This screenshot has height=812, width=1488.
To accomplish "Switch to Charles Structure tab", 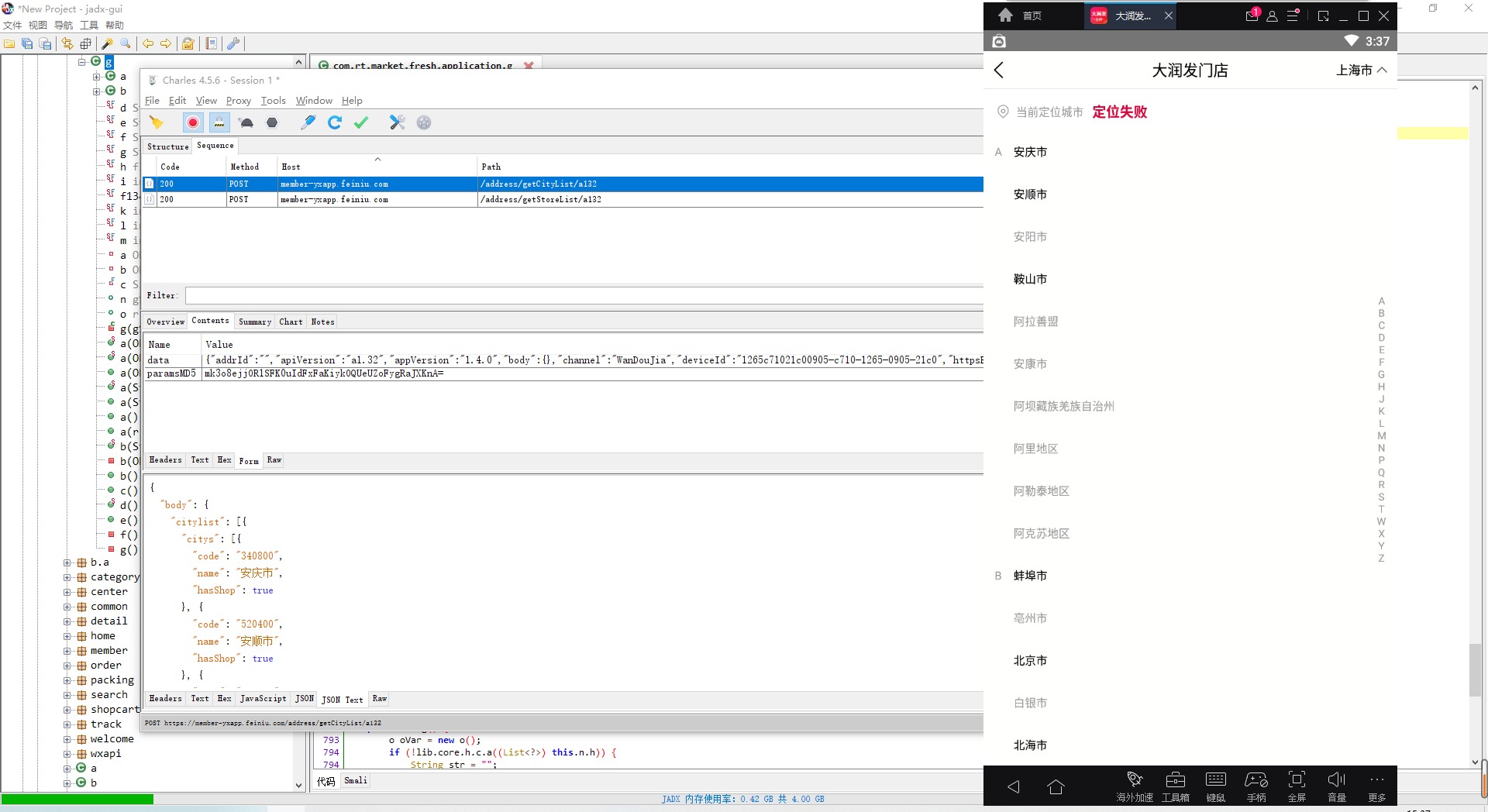I will (x=168, y=146).
